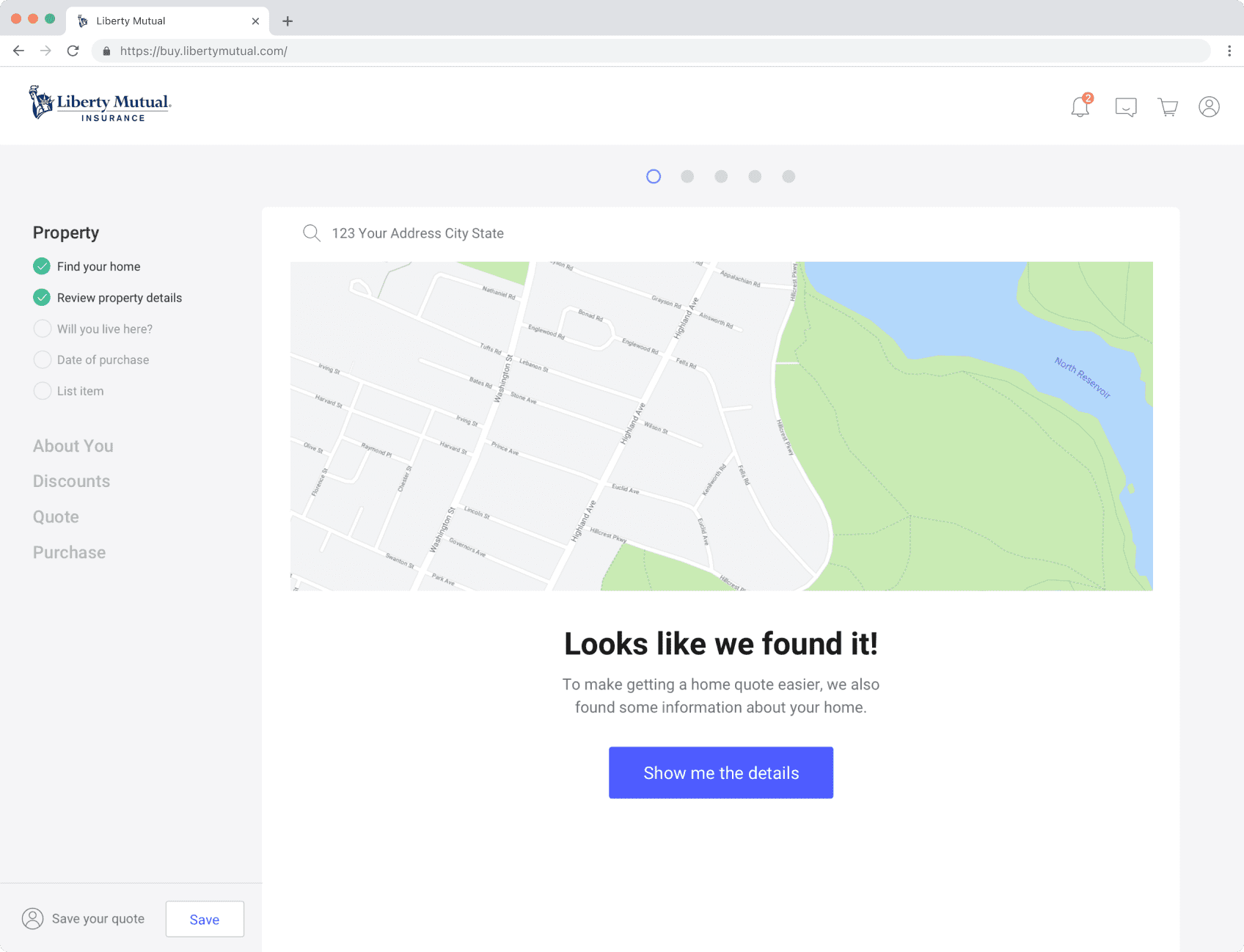The image size is (1244, 952).
Task: Go back using the browser back arrow
Action: pos(19,51)
